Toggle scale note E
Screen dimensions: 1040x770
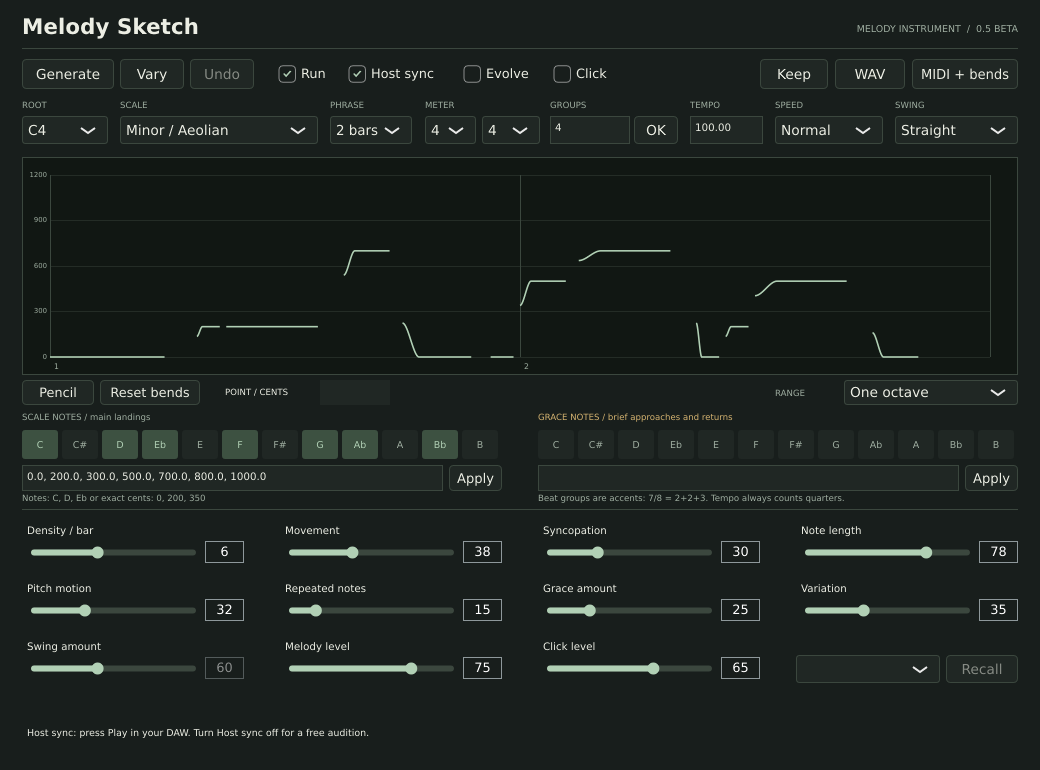tap(200, 444)
